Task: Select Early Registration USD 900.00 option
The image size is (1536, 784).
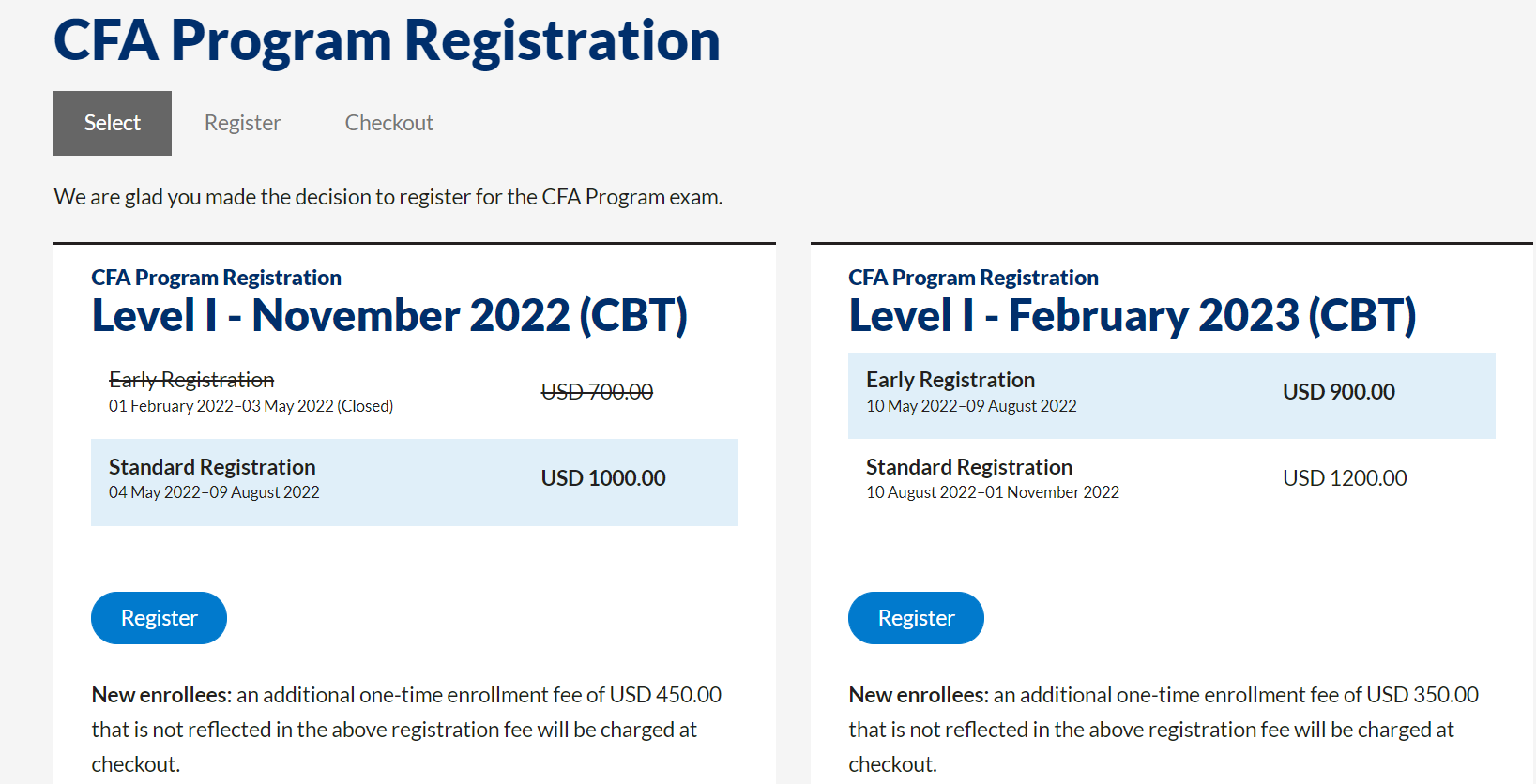Action: (x=1171, y=395)
